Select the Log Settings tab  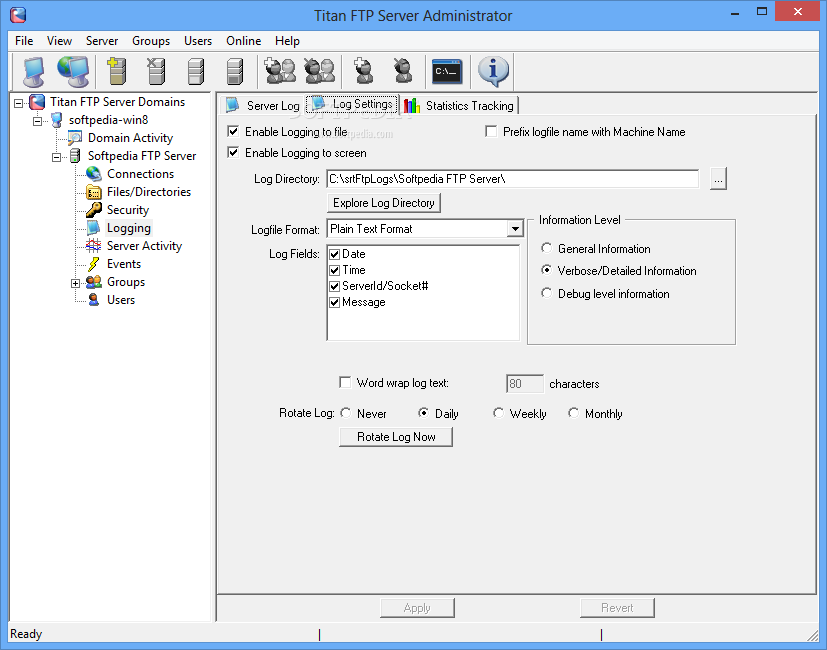352,104
